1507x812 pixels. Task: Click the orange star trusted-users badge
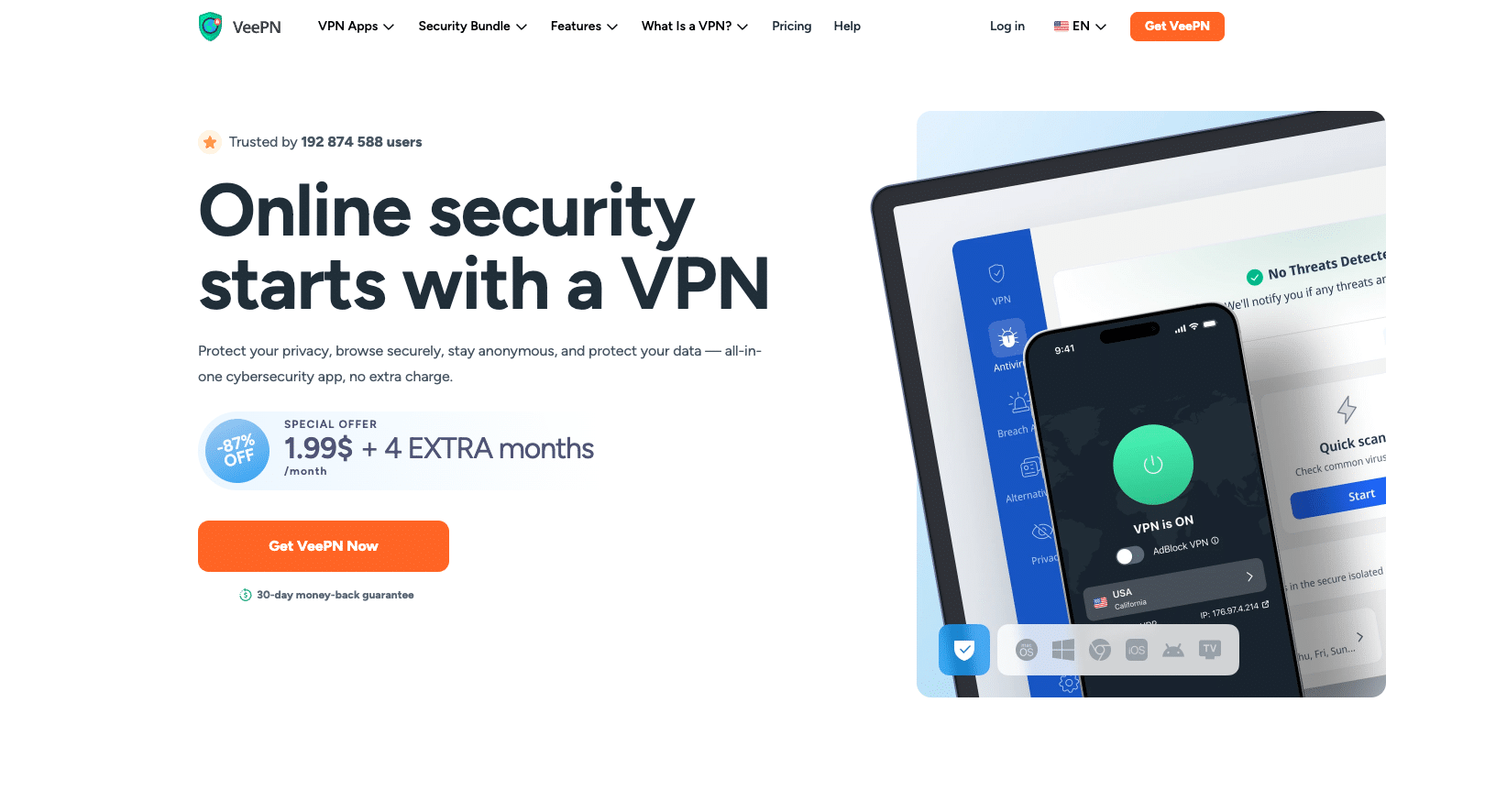[210, 142]
